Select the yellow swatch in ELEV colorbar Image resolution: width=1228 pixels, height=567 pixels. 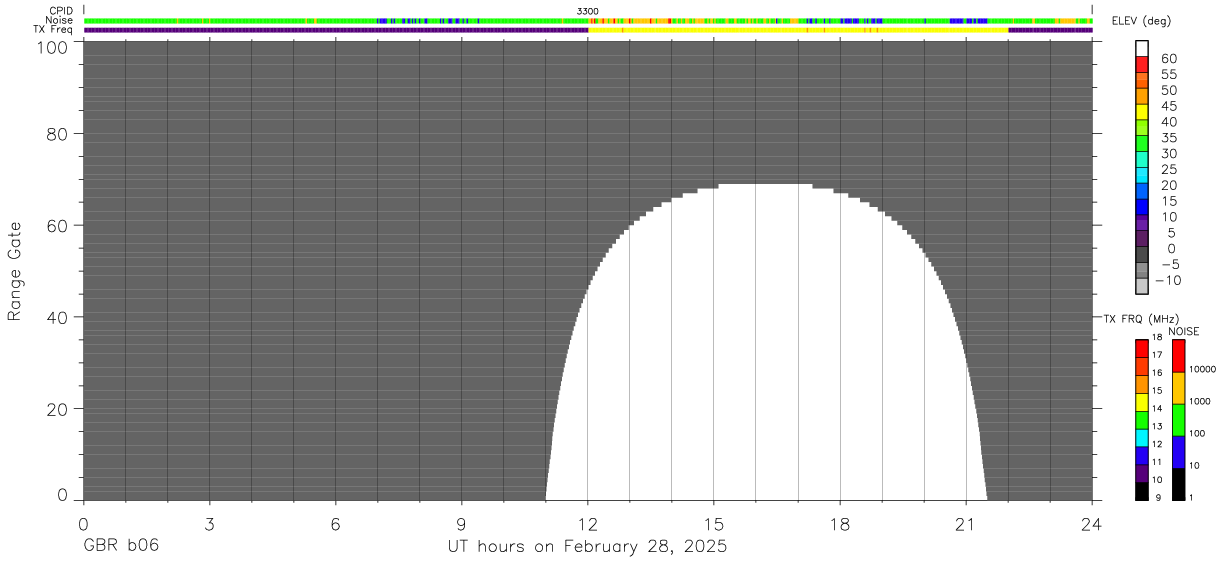tap(1142, 112)
